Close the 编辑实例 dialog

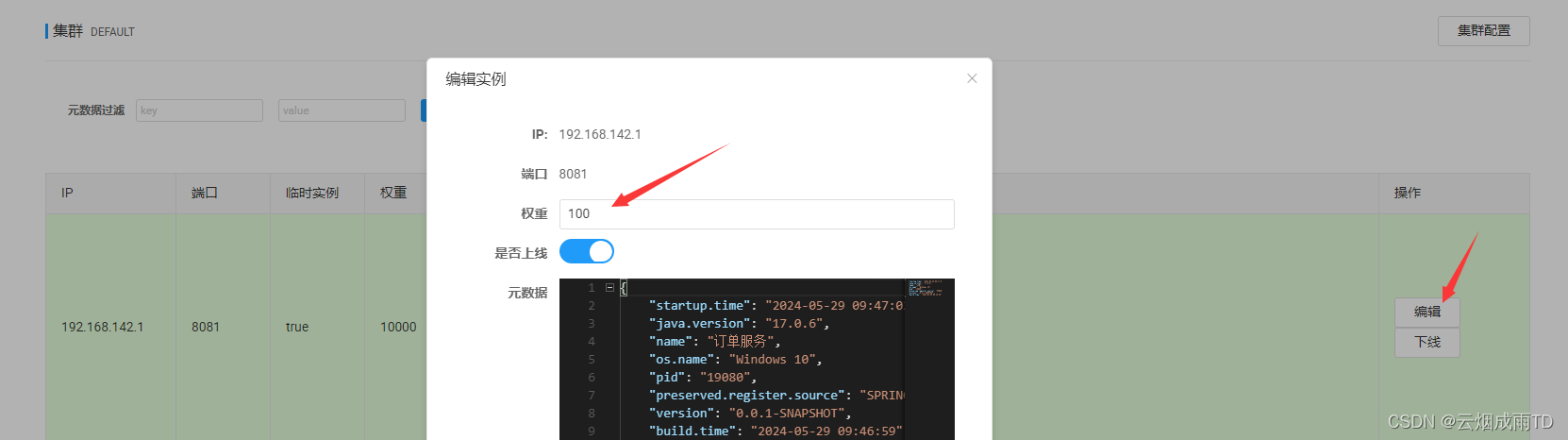tap(972, 78)
